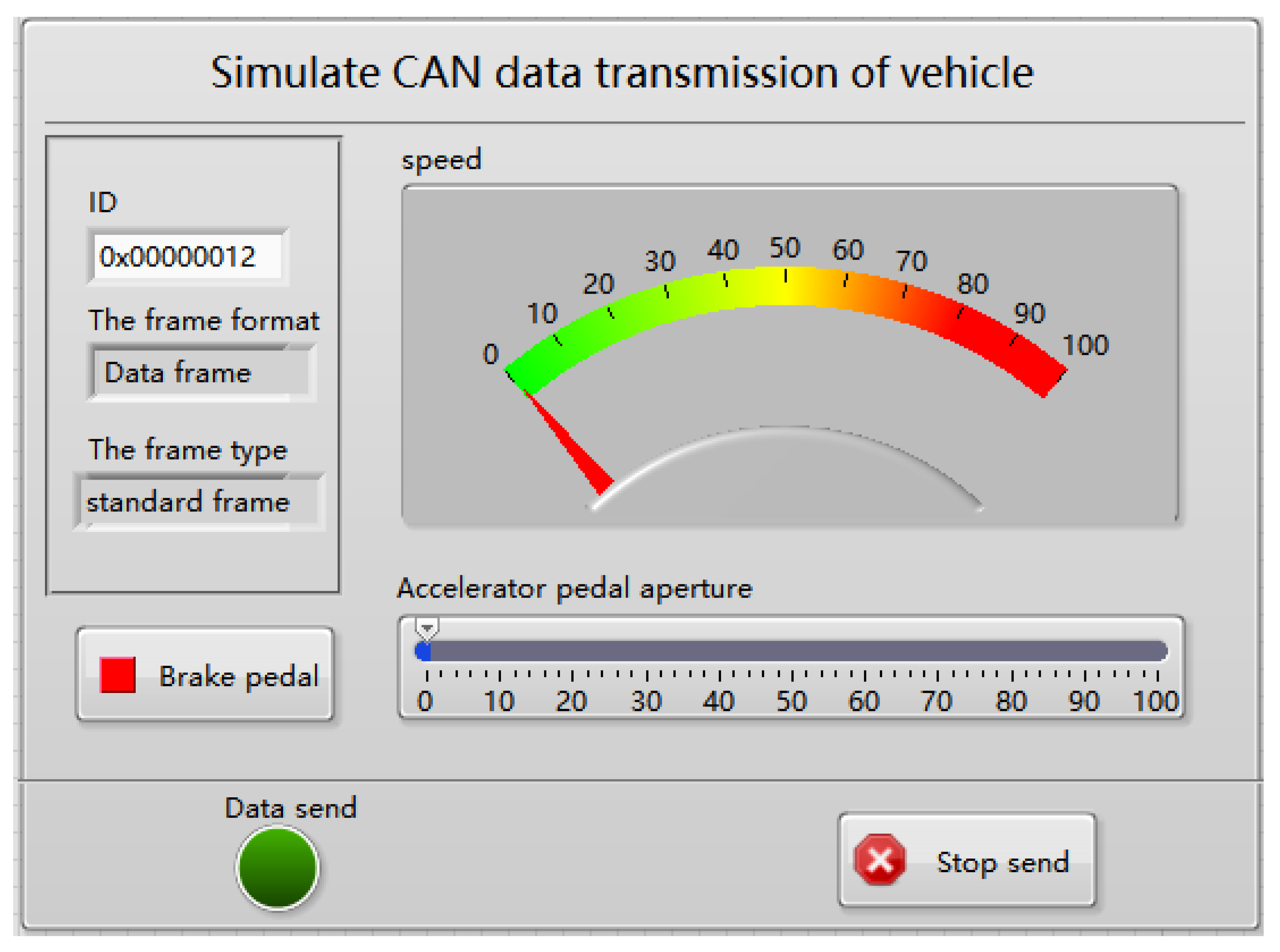The width and height of the screenshot is (1280, 952).
Task: Set the accelerator pedal slider to 100
Action: [1157, 651]
